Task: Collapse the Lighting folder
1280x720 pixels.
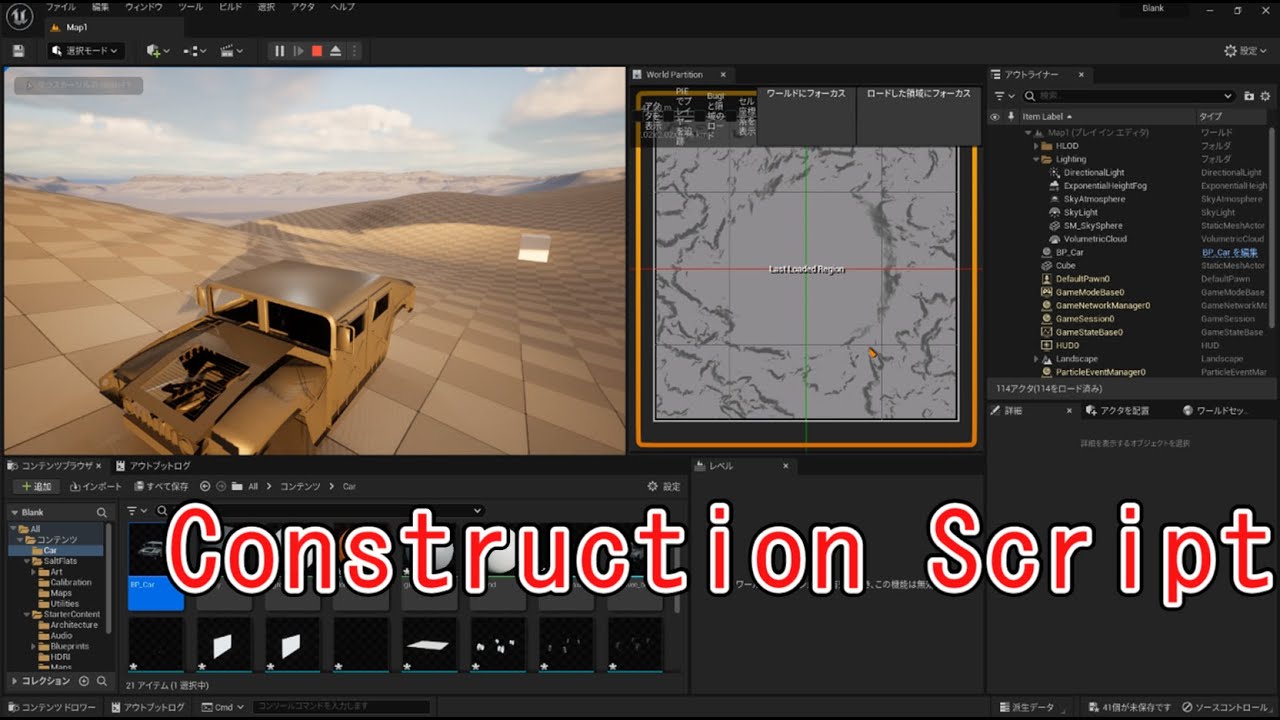Action: 1036,159
